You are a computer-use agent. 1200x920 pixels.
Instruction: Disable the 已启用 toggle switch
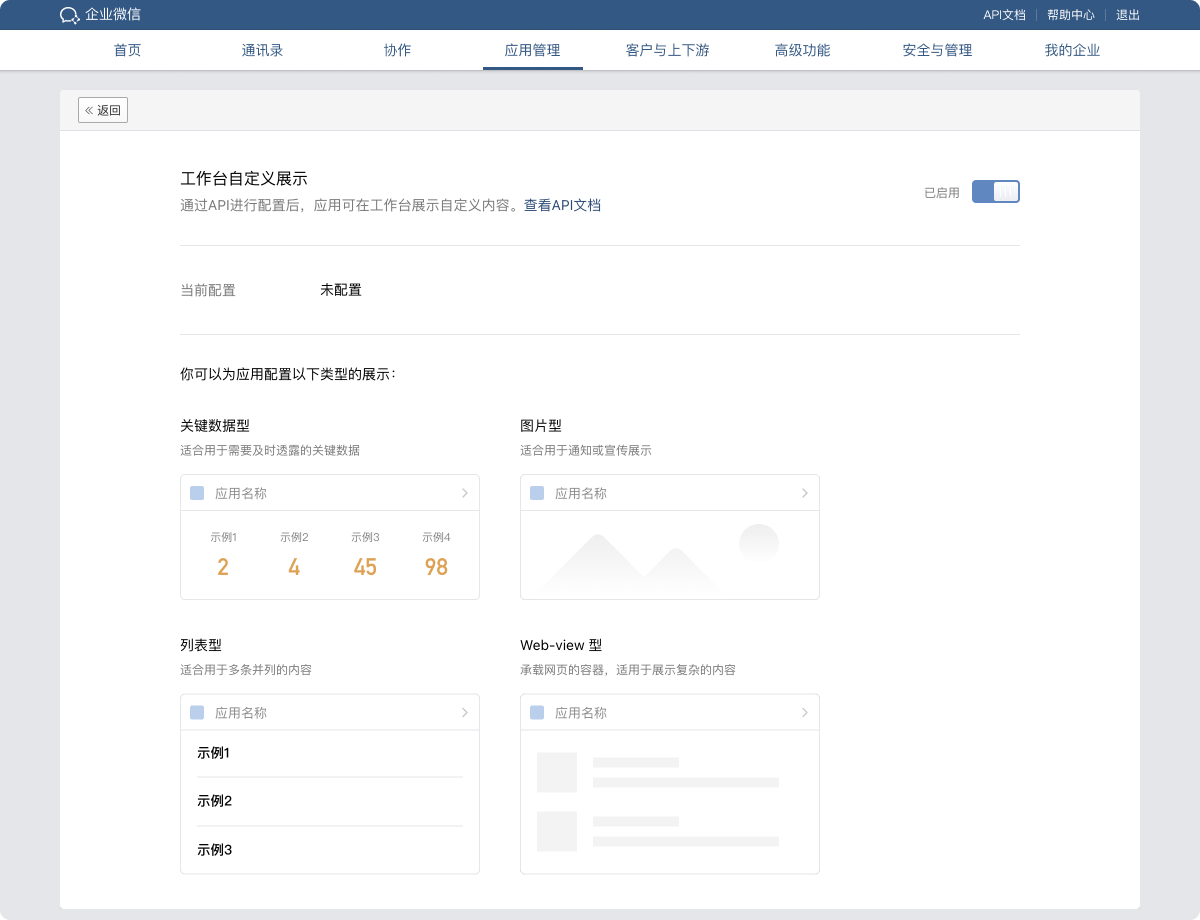click(x=996, y=191)
